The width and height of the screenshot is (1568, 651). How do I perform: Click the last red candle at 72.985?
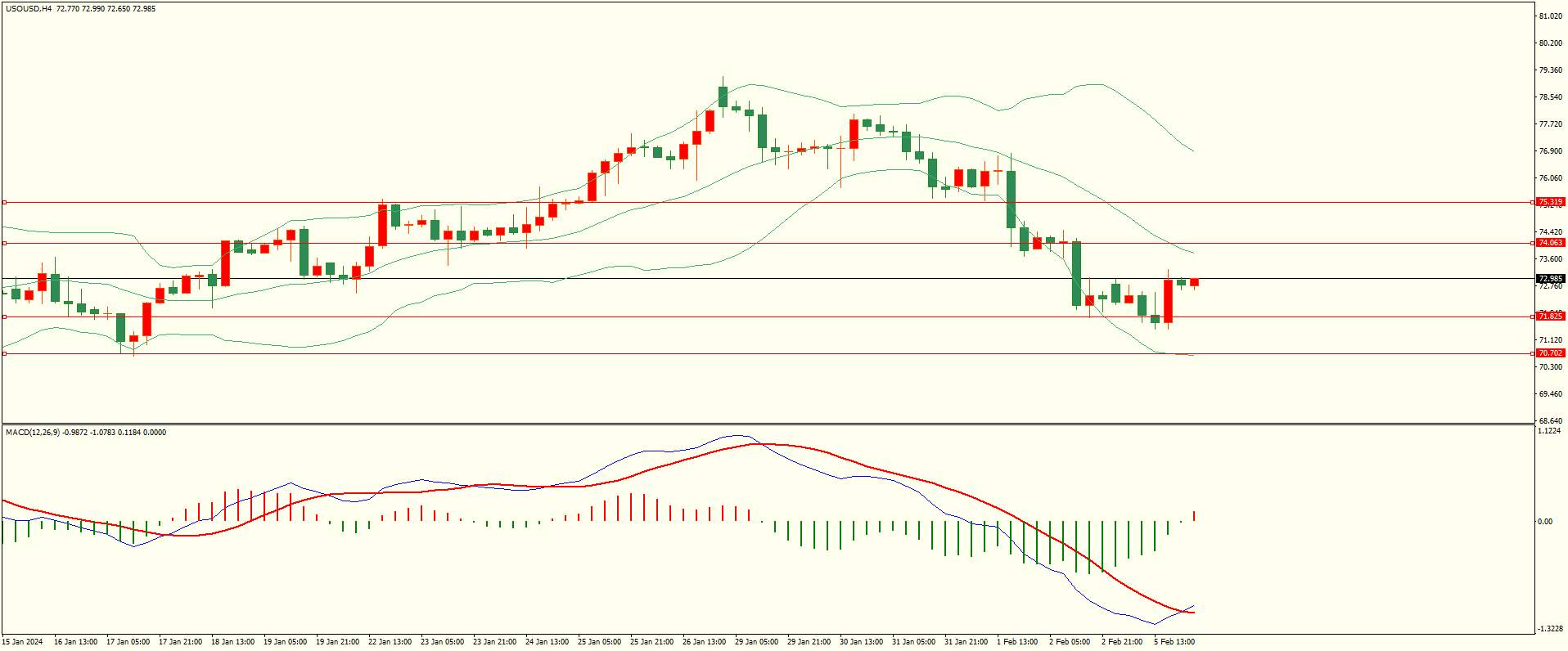tap(1194, 282)
